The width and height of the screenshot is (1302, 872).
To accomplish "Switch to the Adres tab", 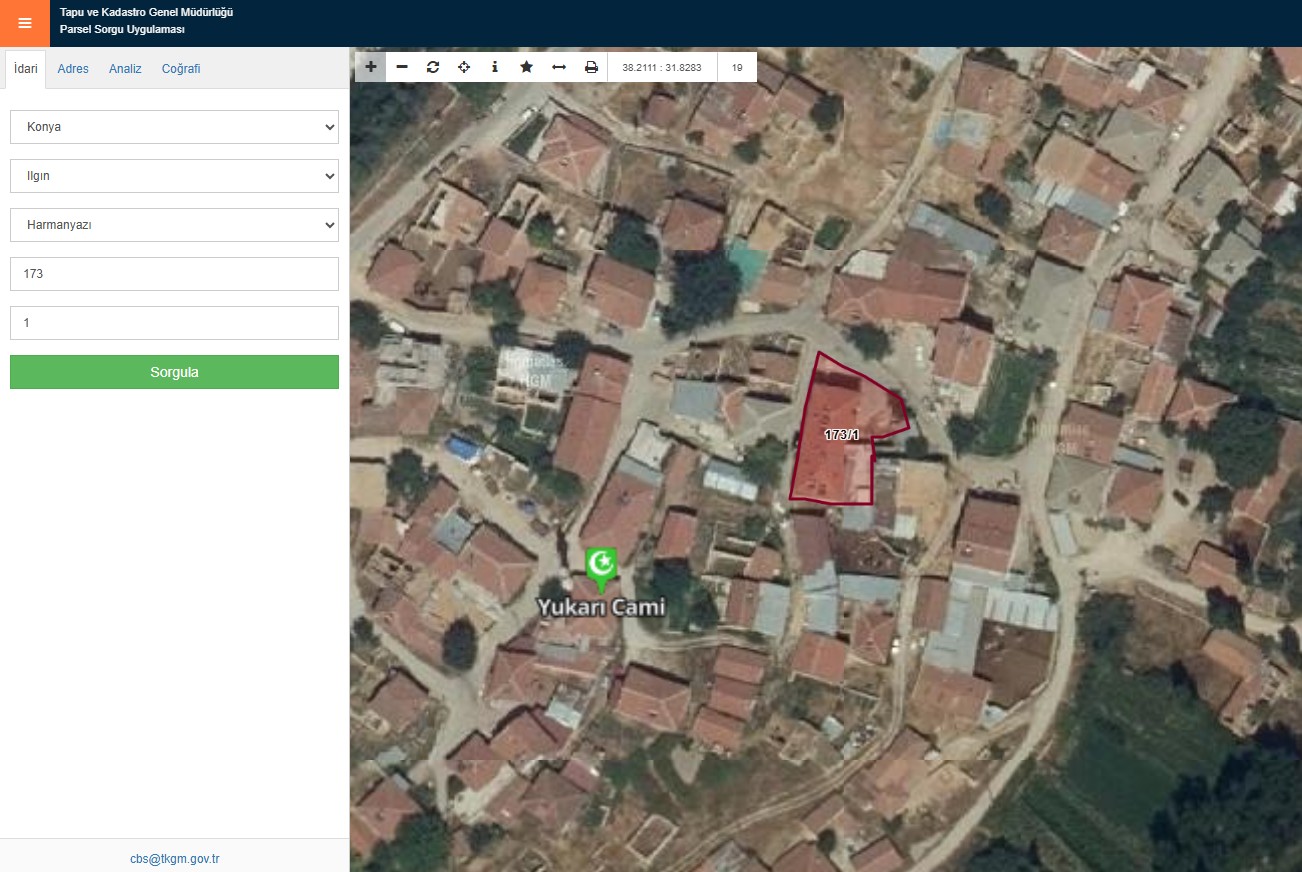I will pyautogui.click(x=73, y=69).
